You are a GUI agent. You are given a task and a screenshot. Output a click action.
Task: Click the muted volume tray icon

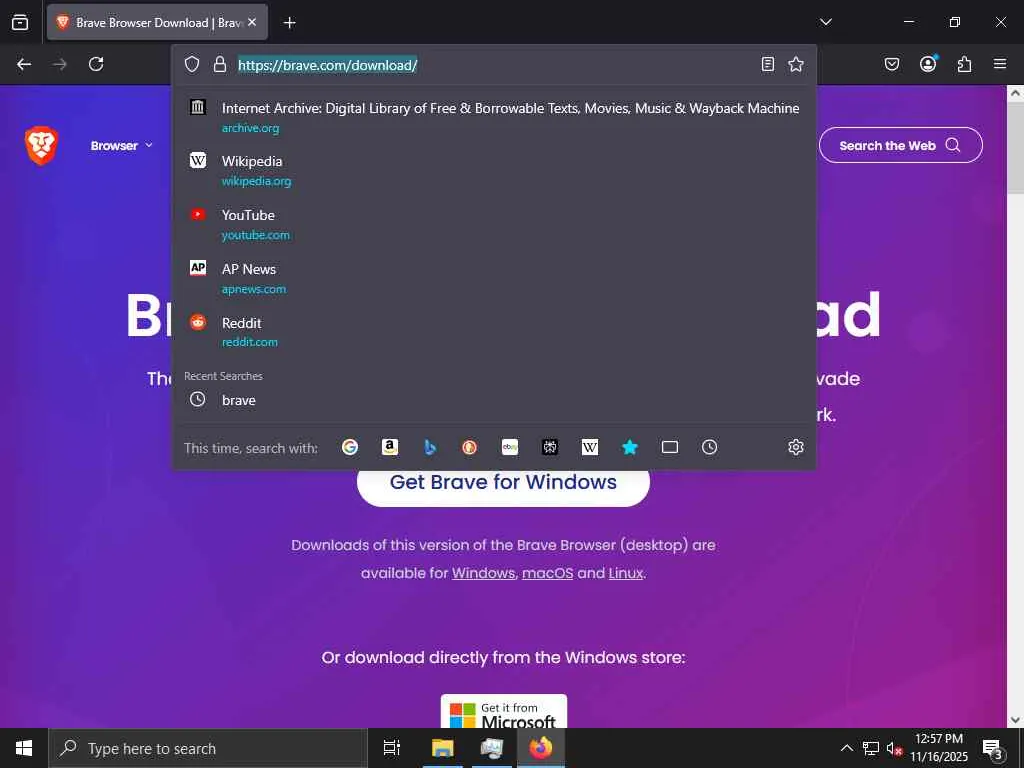click(894, 748)
